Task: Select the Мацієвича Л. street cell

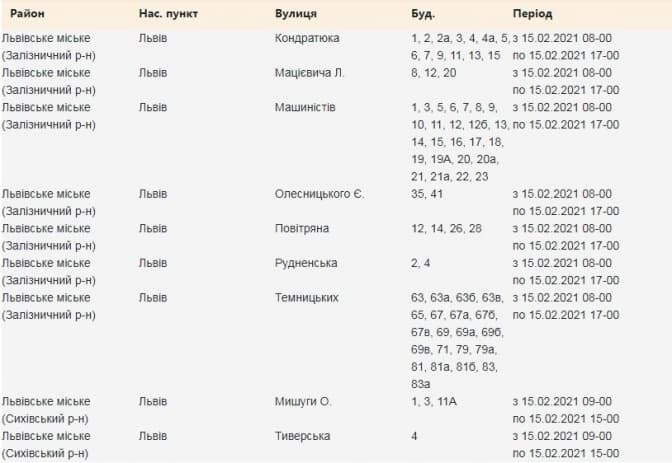Action: pyautogui.click(x=309, y=73)
